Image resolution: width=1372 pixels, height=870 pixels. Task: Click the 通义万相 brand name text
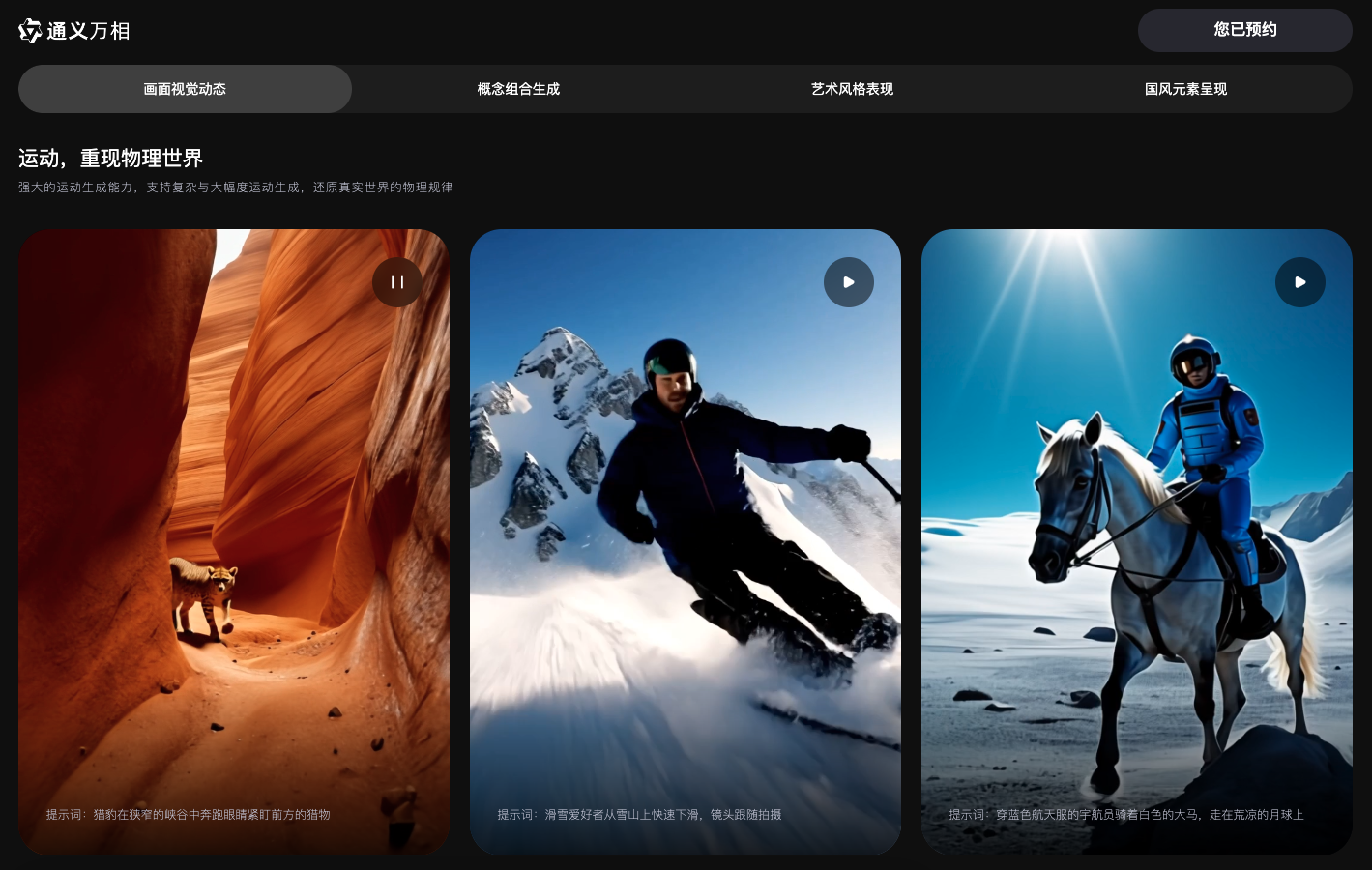pos(88,31)
